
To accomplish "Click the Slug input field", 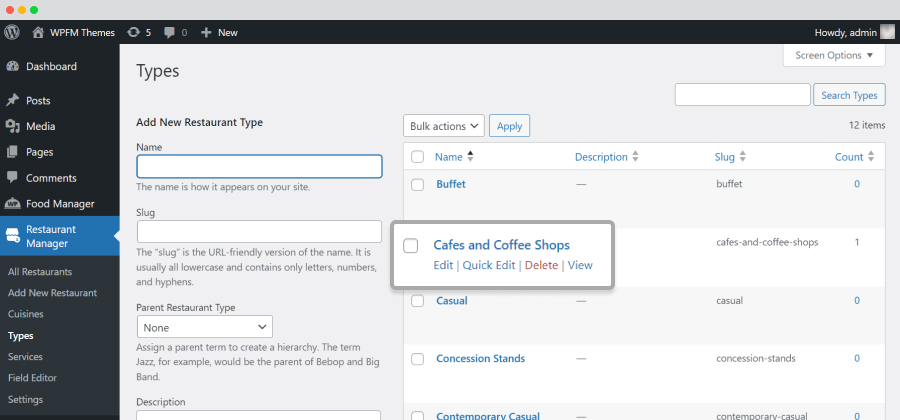I will click(259, 232).
